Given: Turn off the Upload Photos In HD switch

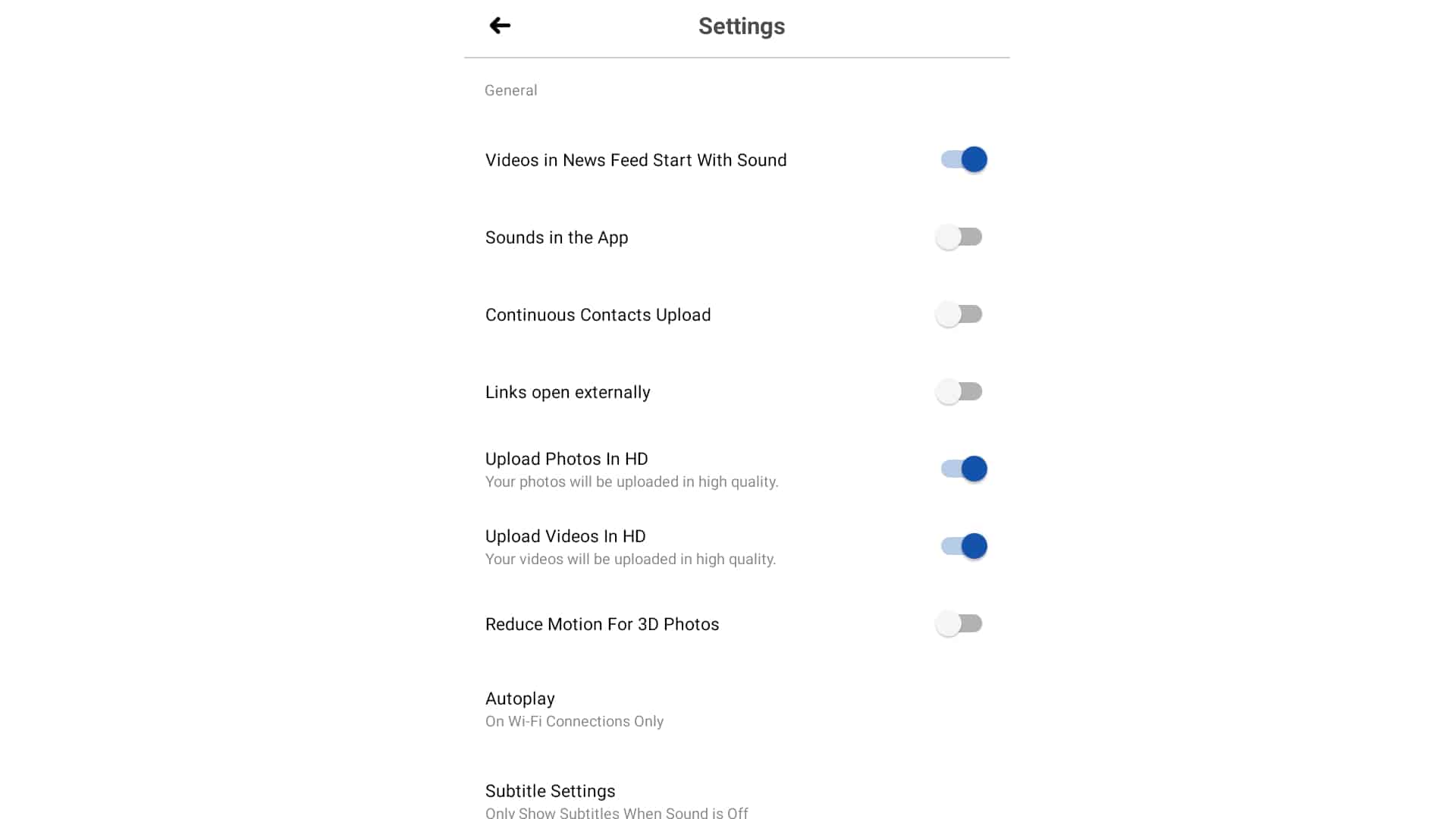Looking at the screenshot, I should 963,469.
